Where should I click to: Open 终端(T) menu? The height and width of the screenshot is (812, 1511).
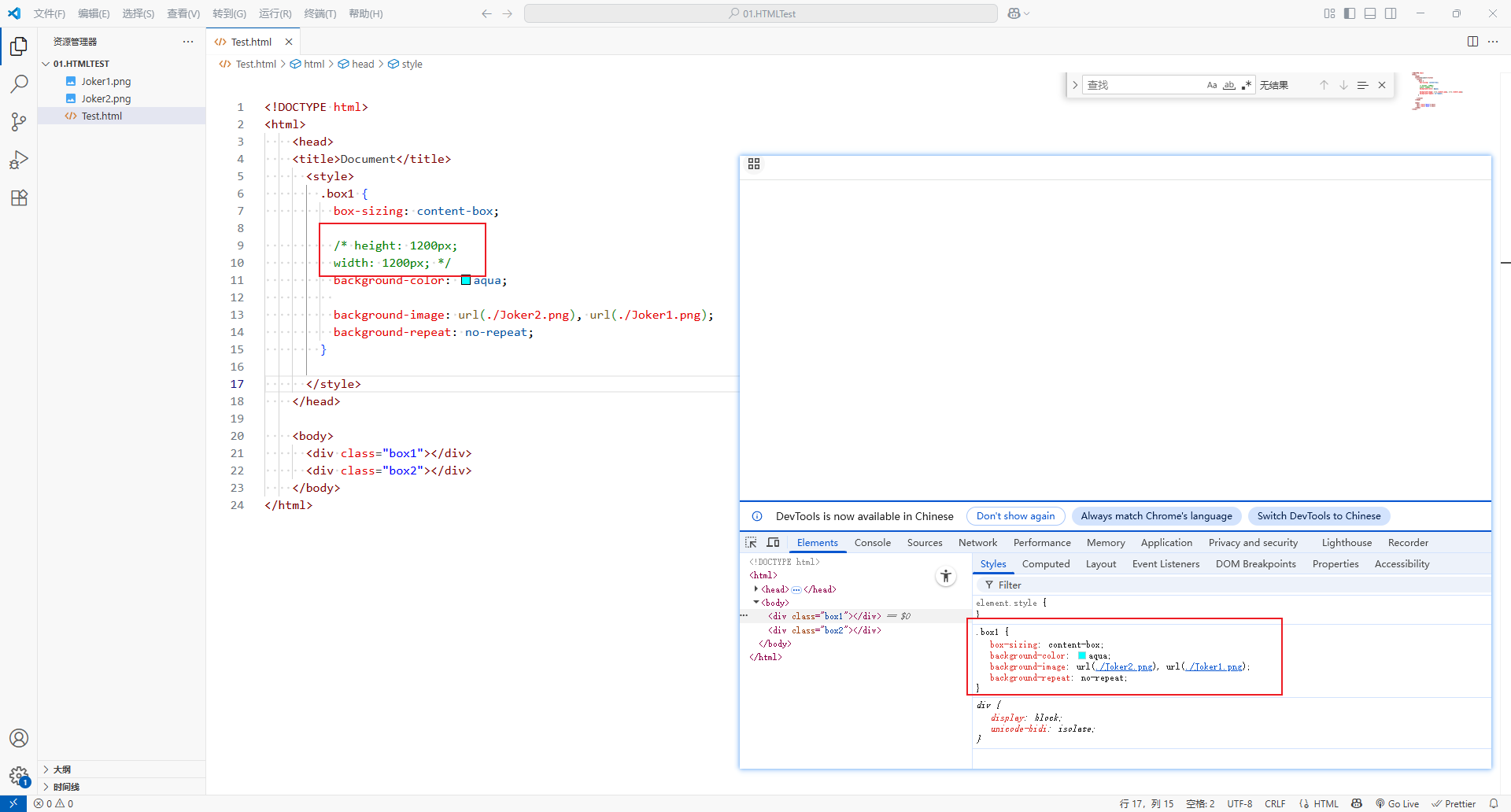[x=320, y=13]
